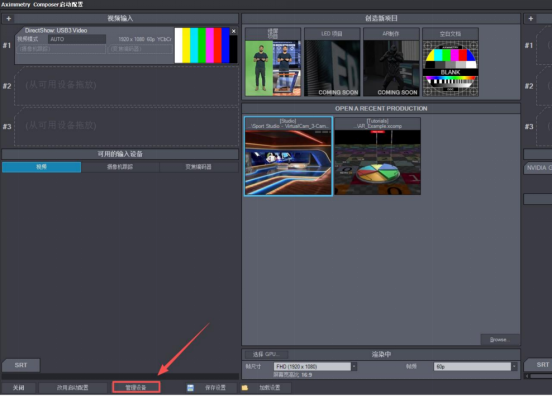Click the button between 关闭 and 管理设备
This screenshot has height=399, width=553.
pyautogui.click(x=73, y=388)
